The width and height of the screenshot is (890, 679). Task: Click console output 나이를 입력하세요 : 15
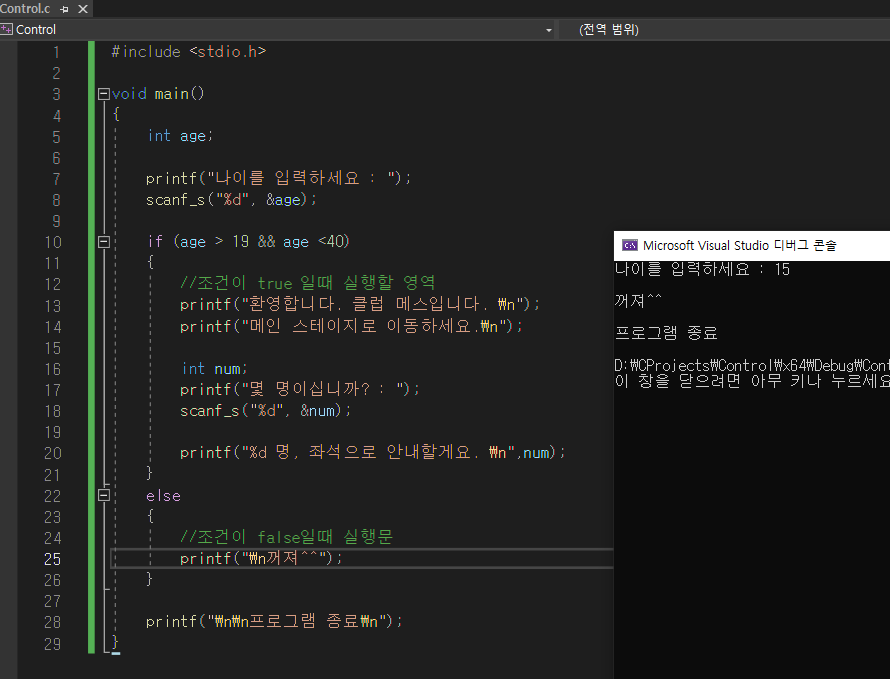pyautogui.click(x=702, y=269)
